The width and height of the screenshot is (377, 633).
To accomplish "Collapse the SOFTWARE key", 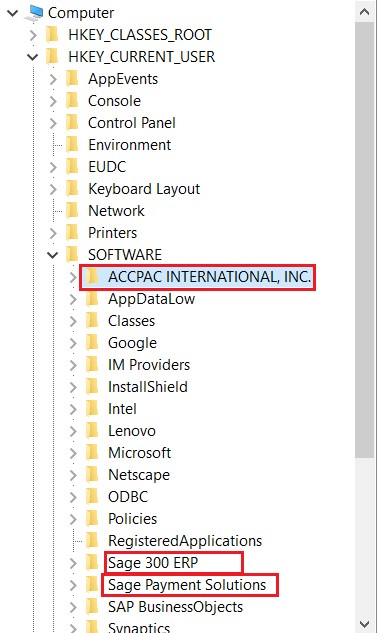I will [52, 255].
